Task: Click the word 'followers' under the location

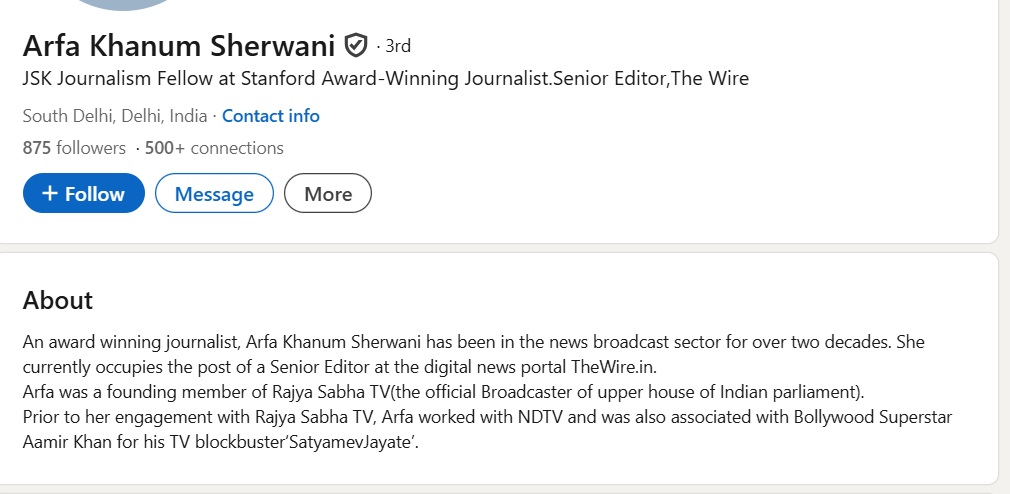Action: [91, 148]
